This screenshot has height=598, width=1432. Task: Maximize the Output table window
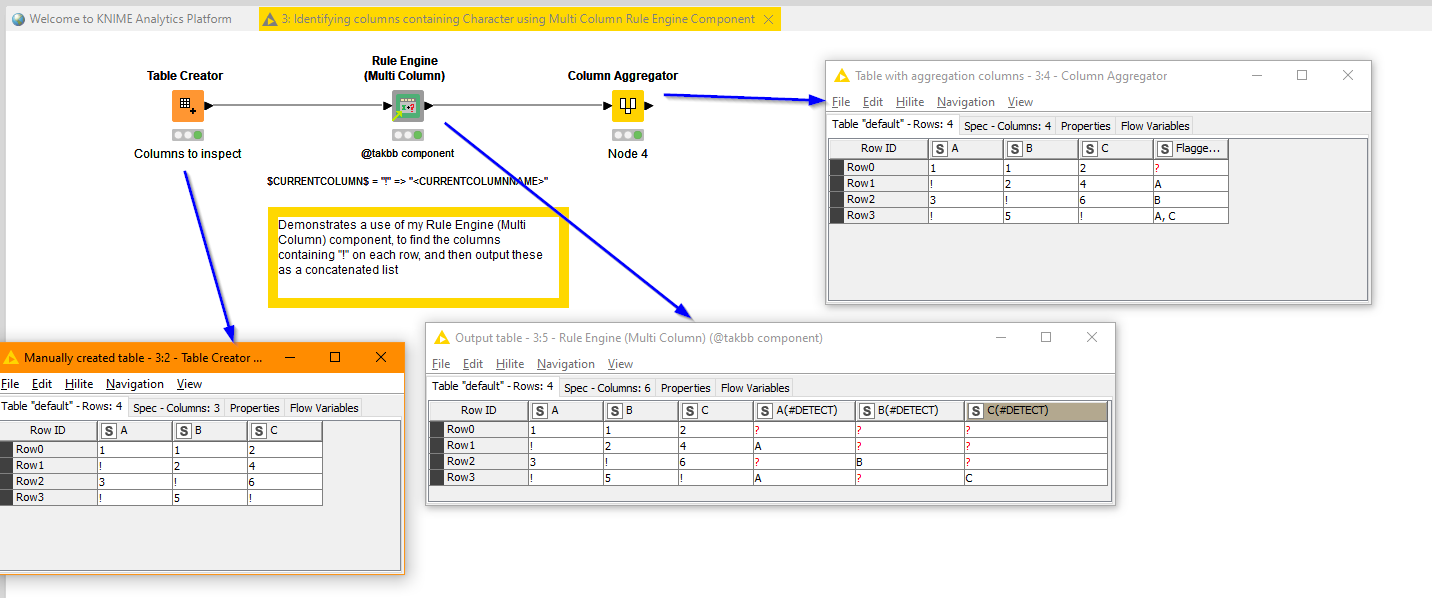point(1046,338)
